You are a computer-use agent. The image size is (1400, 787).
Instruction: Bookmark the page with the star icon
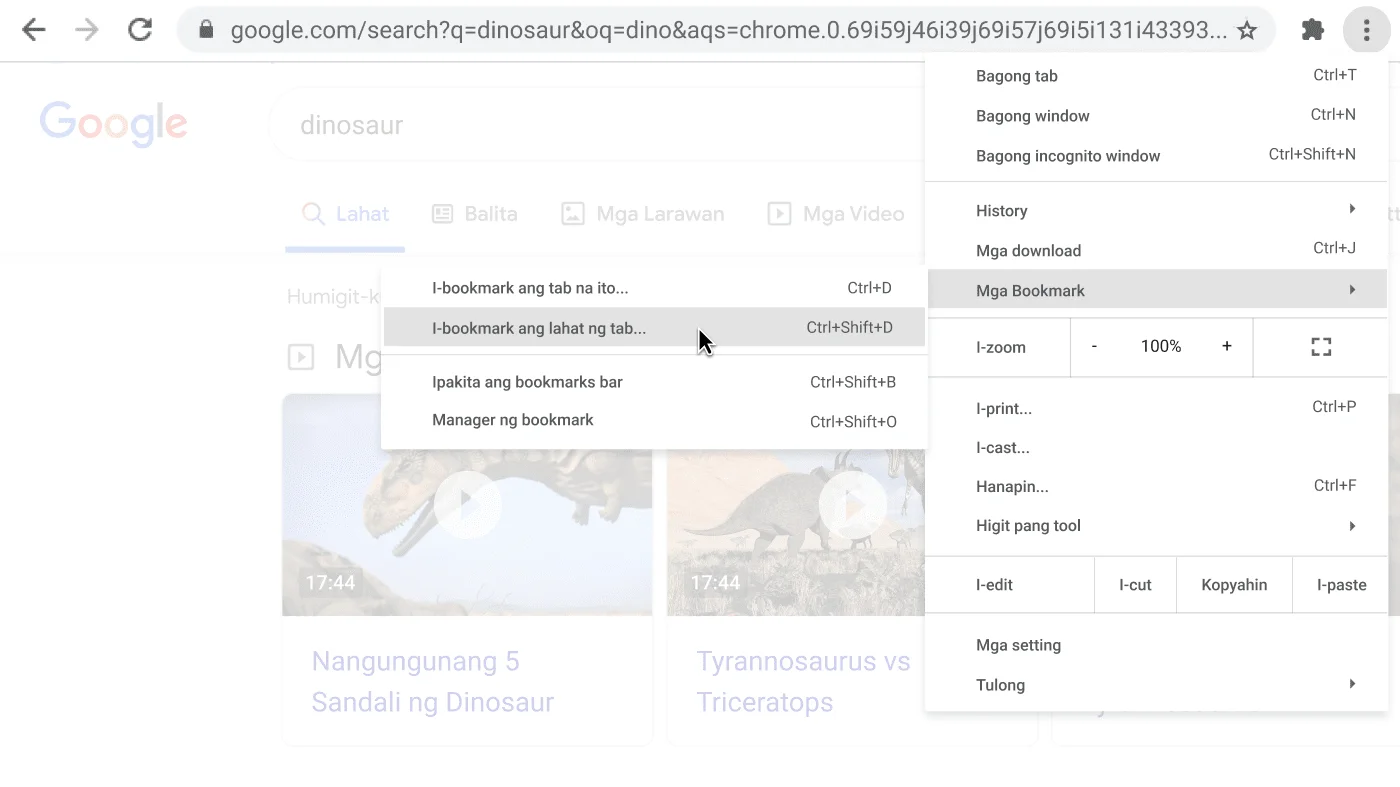(1247, 30)
